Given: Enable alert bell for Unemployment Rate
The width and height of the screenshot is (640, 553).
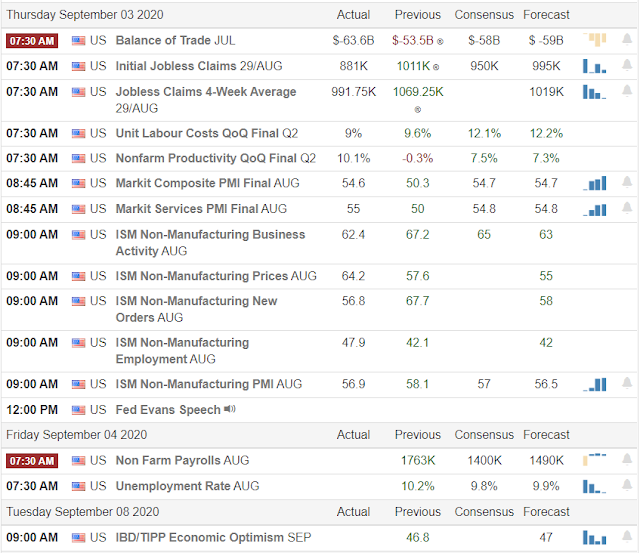Looking at the screenshot, I should click(627, 486).
